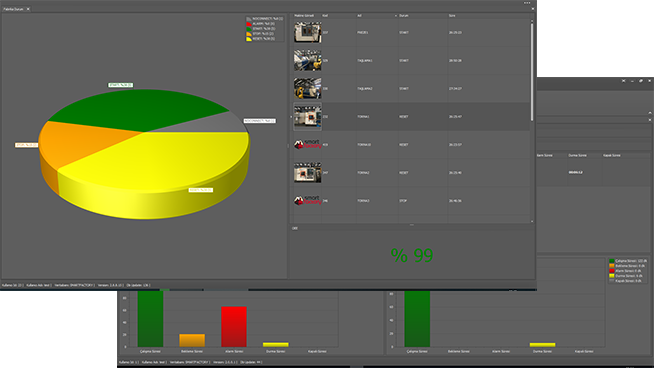The width and height of the screenshot is (654, 368).
Task: Select the smart factory logo in TORNA10 row
Action: [x=307, y=144]
